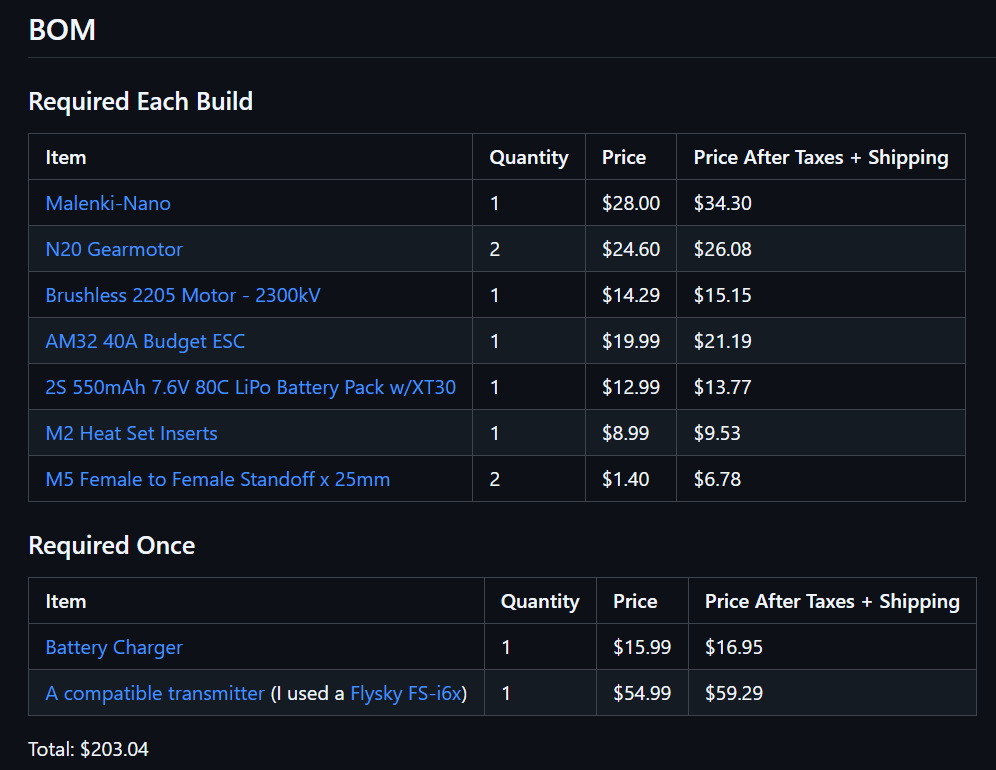Click the $59.29 transmitter price cell
The width and height of the screenshot is (996, 770).
coord(733,693)
